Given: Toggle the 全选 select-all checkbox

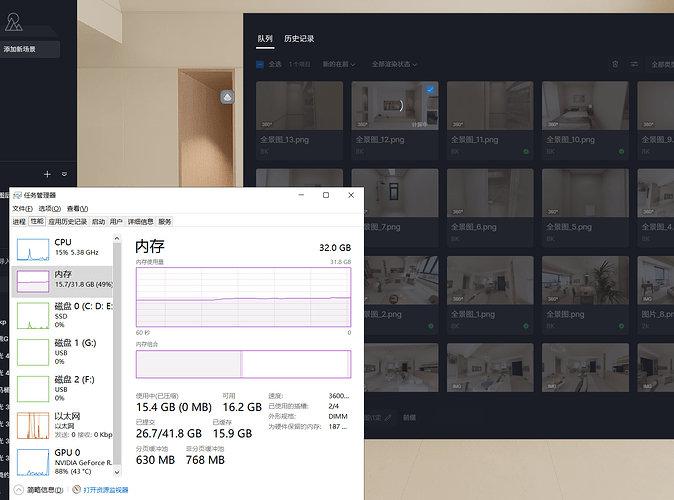Looking at the screenshot, I should [261, 64].
